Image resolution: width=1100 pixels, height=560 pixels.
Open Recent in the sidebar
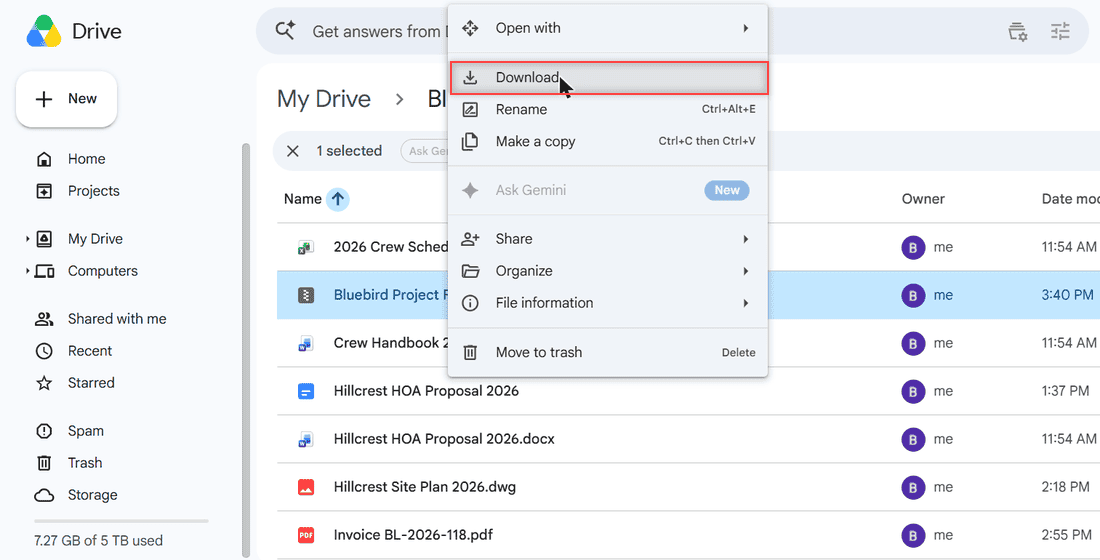tap(90, 351)
